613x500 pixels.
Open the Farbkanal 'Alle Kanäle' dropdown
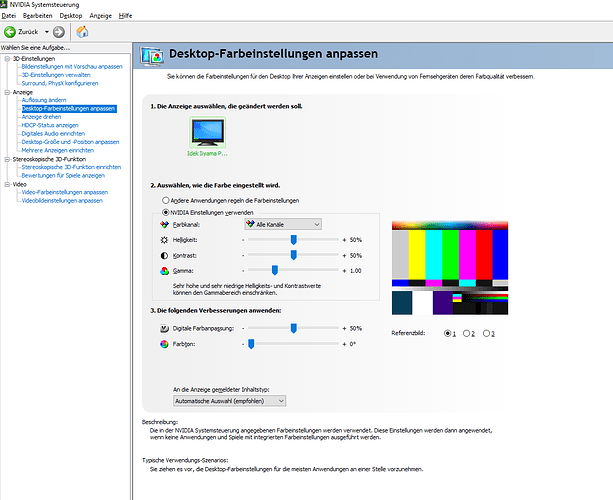point(283,226)
